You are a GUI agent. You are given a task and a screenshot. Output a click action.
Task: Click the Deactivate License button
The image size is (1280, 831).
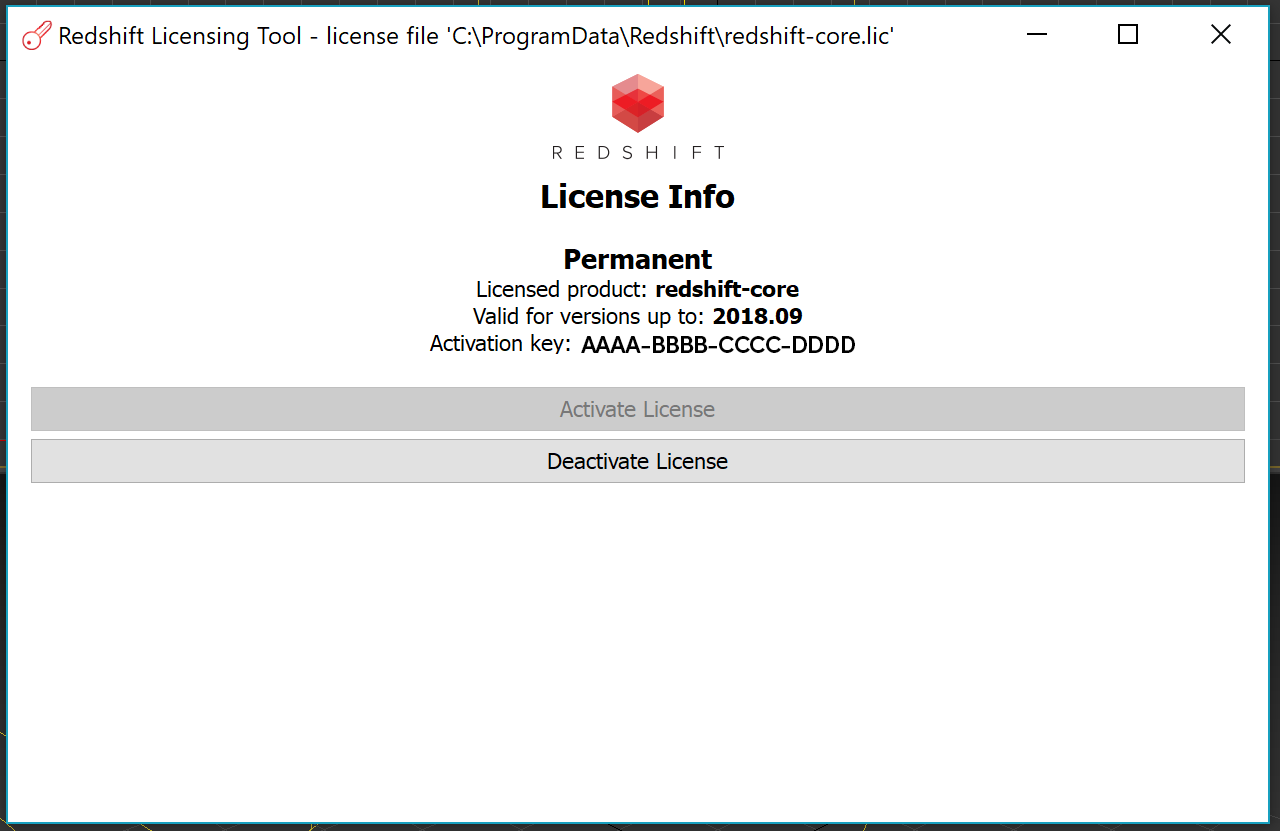point(638,461)
